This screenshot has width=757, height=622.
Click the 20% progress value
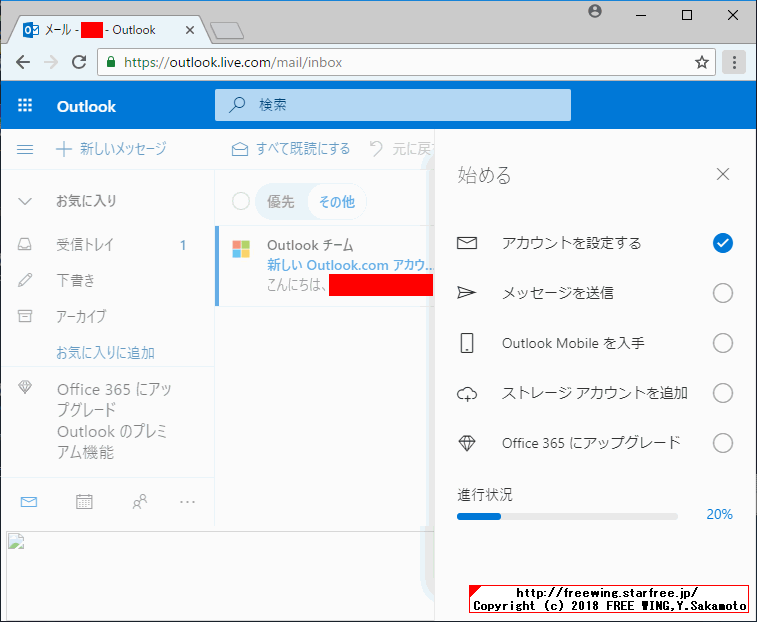(x=719, y=514)
